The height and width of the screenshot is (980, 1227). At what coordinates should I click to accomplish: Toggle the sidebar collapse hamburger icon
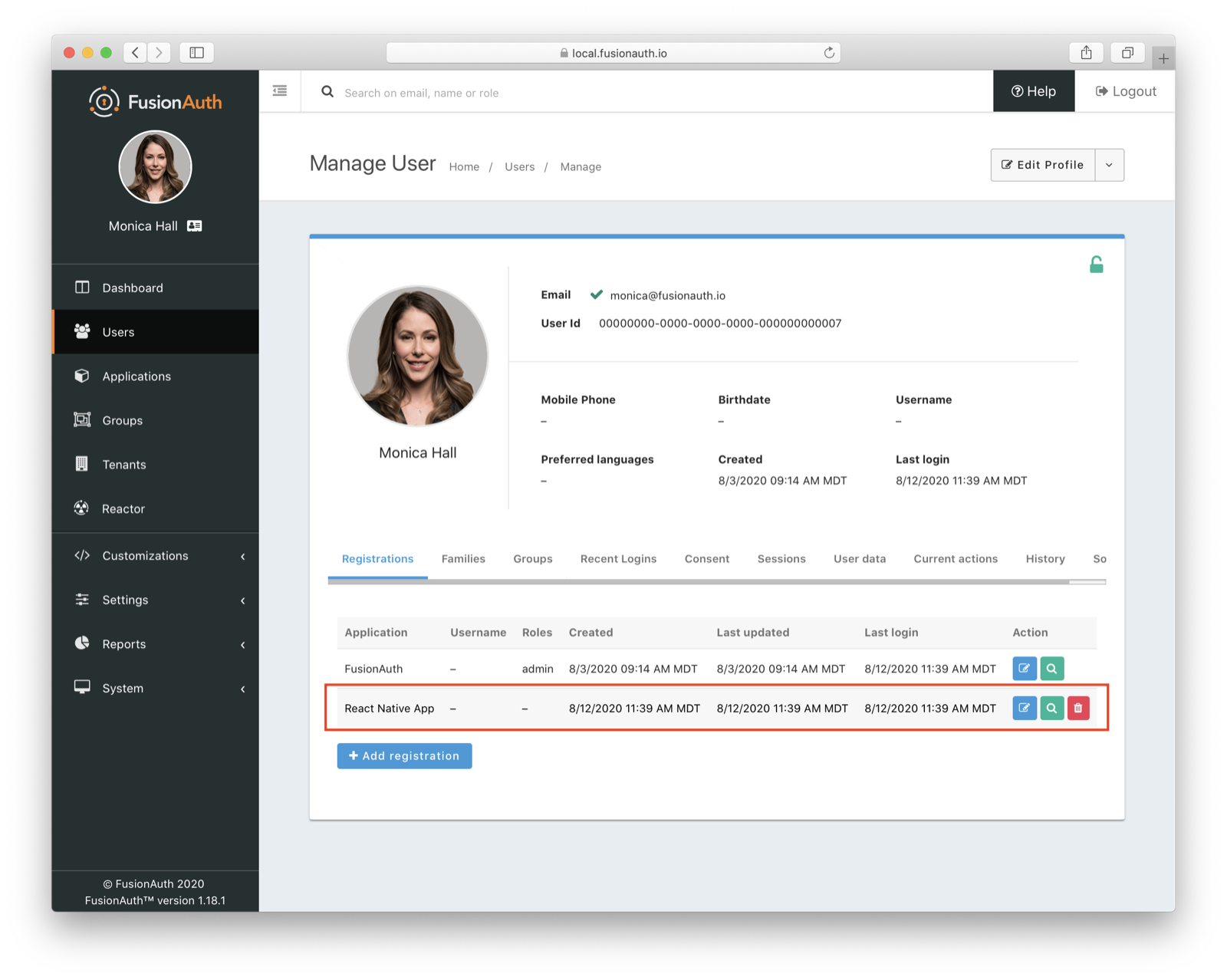(x=280, y=91)
